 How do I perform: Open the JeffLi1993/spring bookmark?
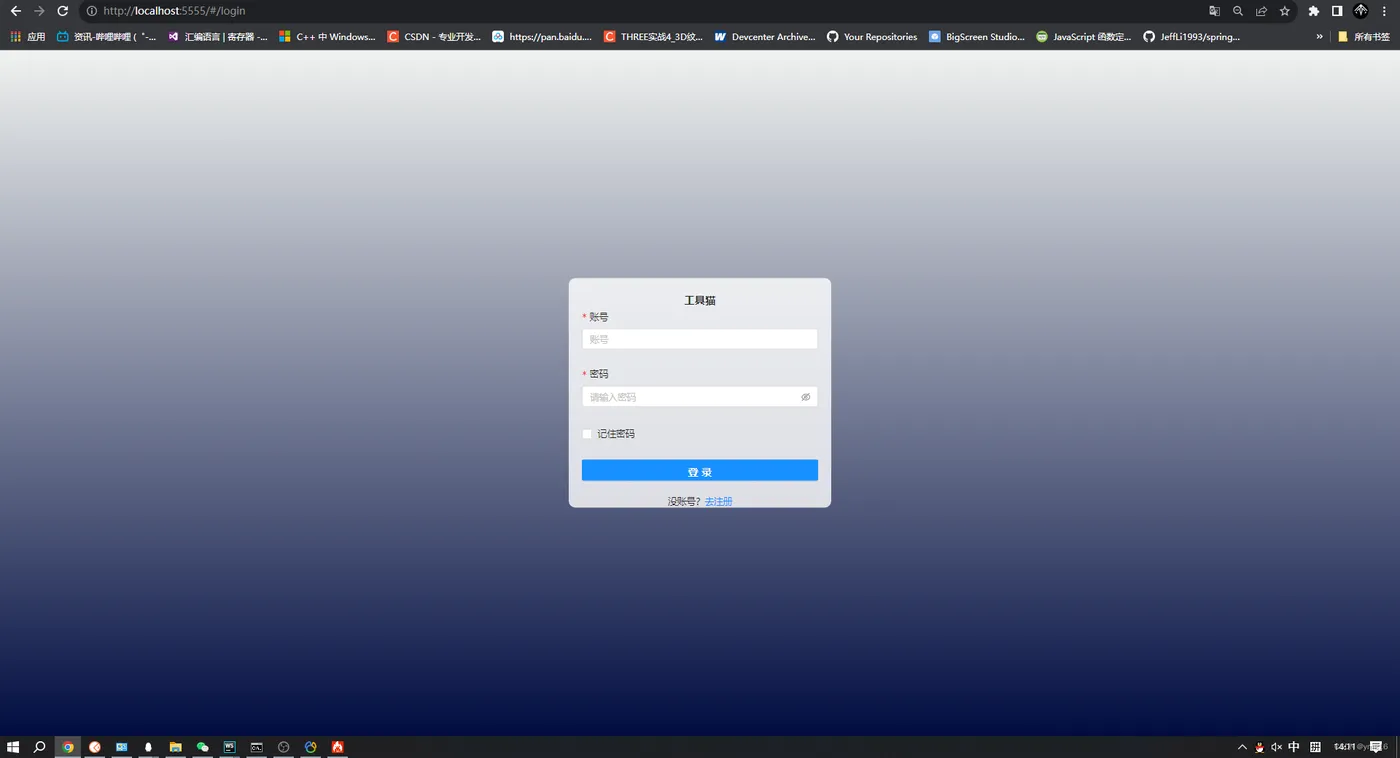click(x=1192, y=37)
